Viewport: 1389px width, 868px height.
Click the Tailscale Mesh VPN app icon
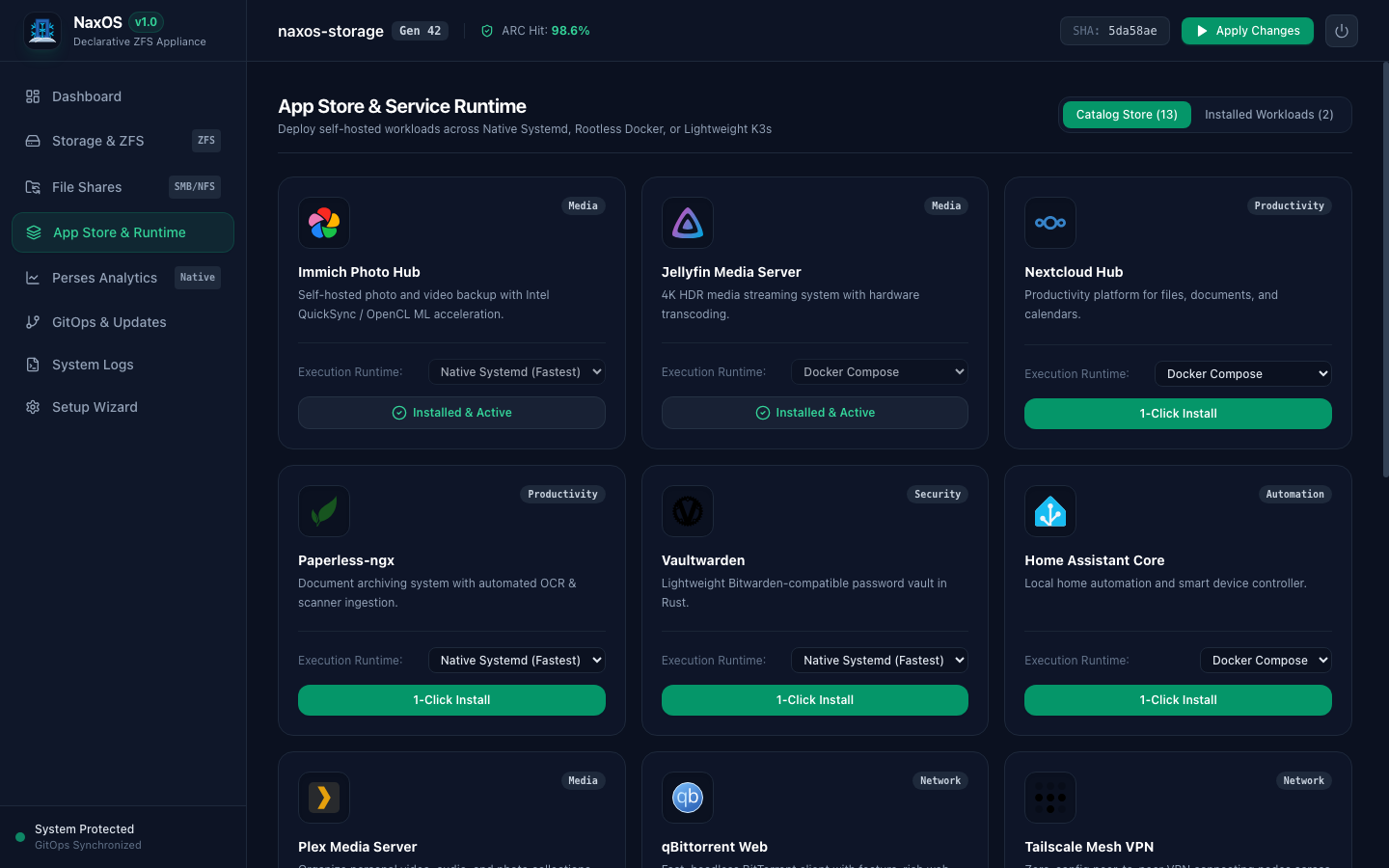point(1050,798)
